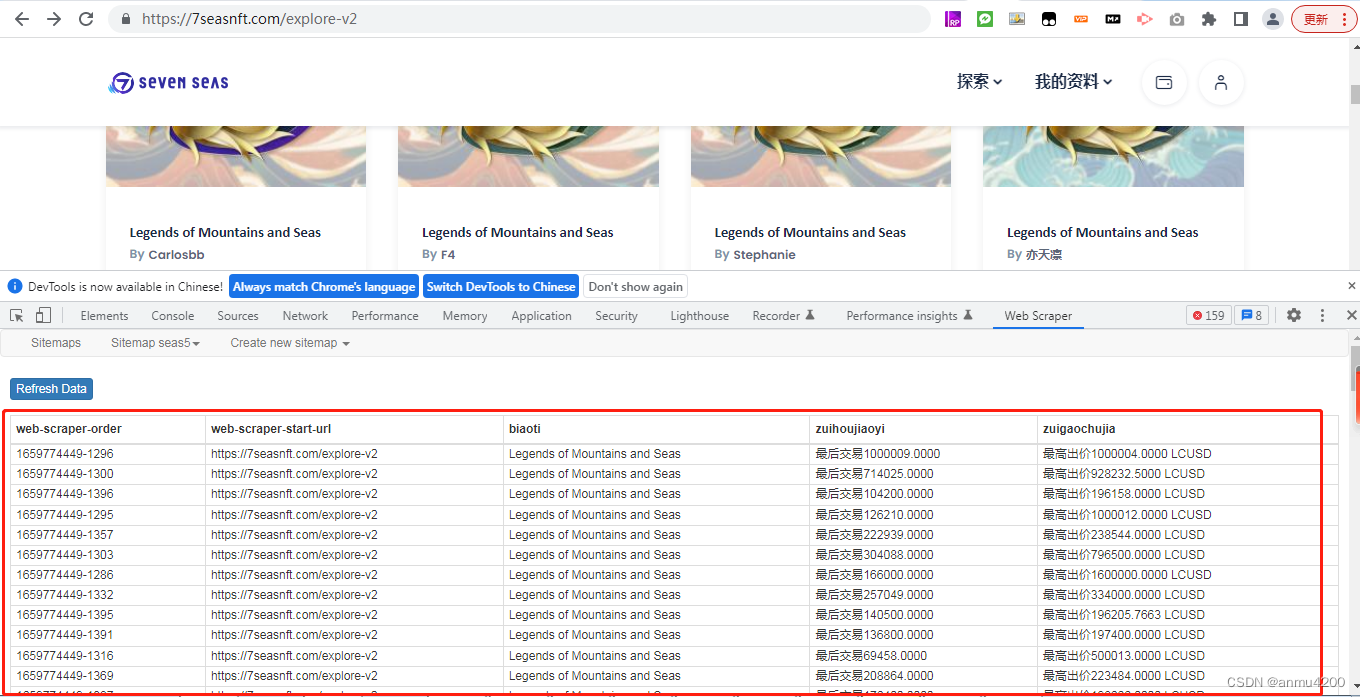The image size is (1360, 697).
Task: Close the DevTools panel
Action: [x=1351, y=315]
